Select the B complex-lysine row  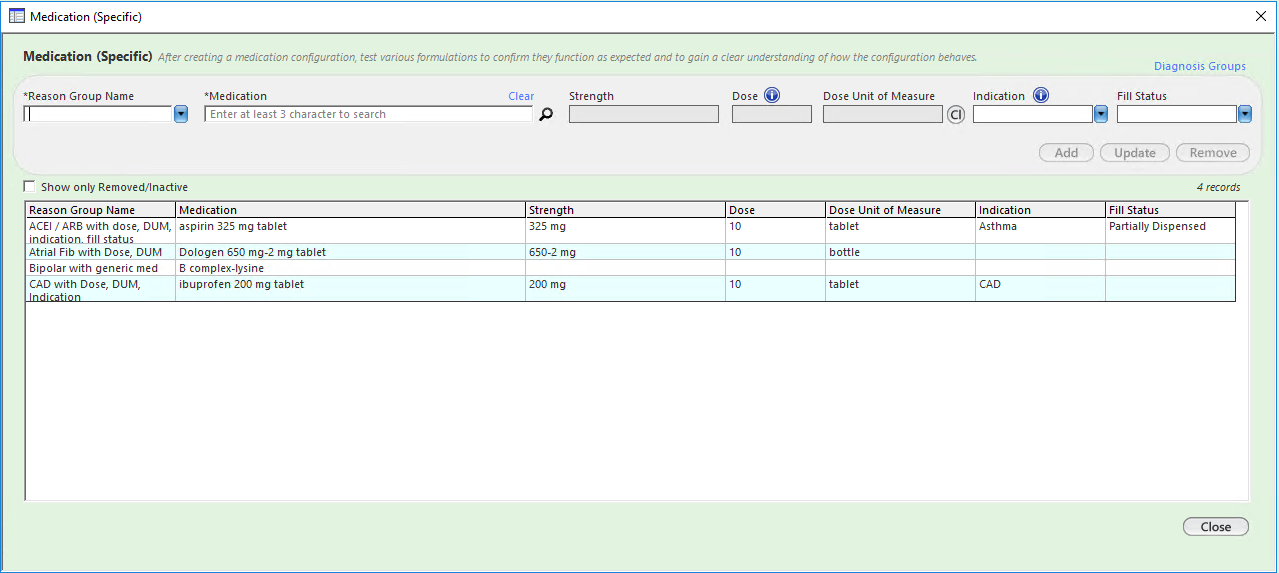click(x=630, y=268)
